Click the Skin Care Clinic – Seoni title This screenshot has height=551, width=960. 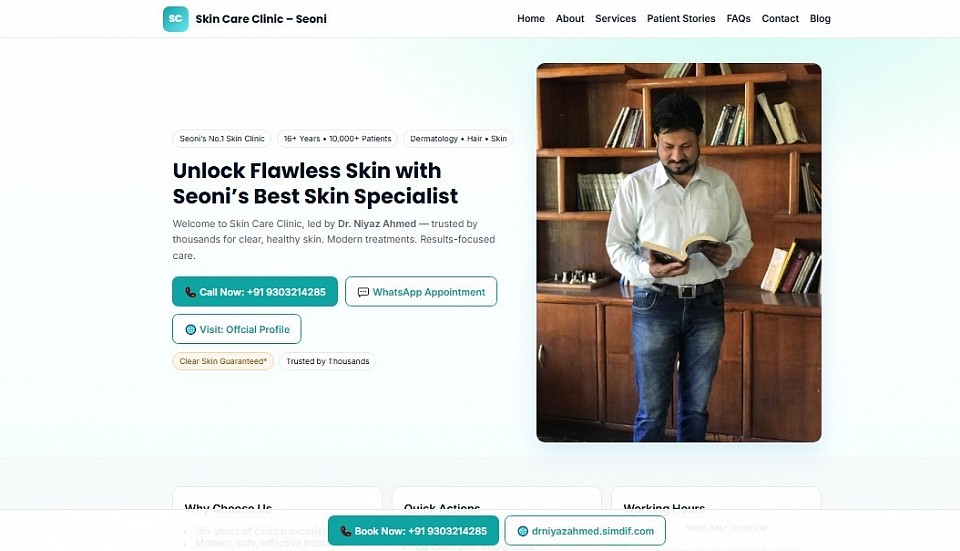pos(261,19)
